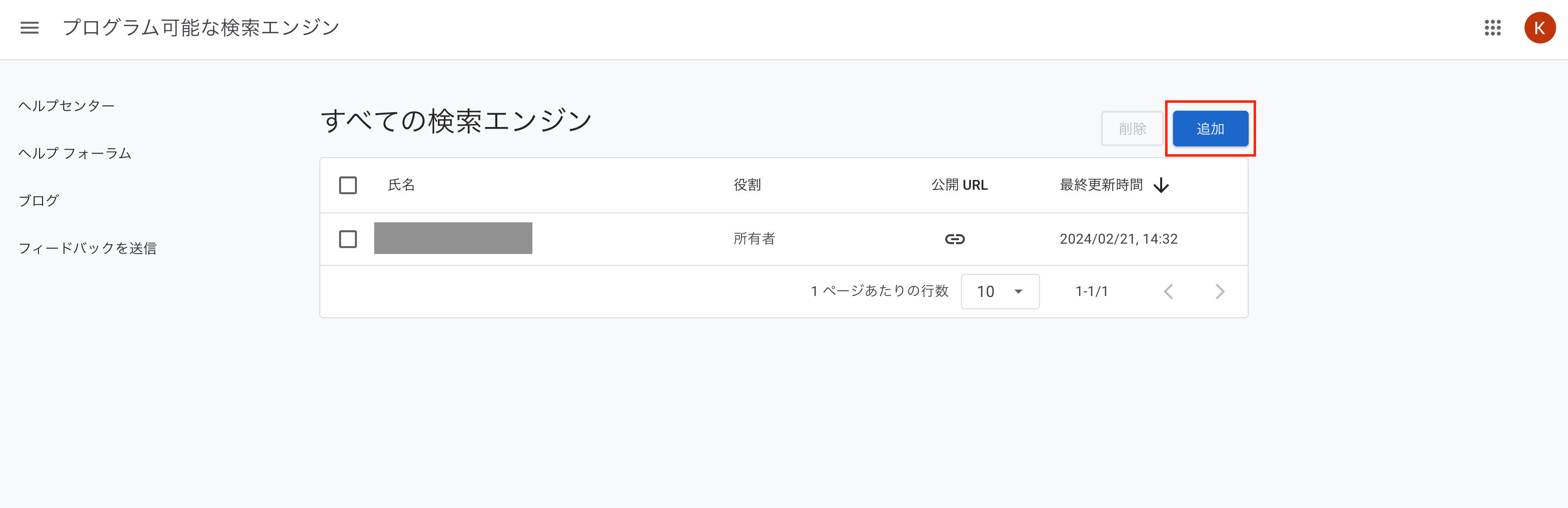
Task: Open the hamburger main menu
Action: pos(29,28)
